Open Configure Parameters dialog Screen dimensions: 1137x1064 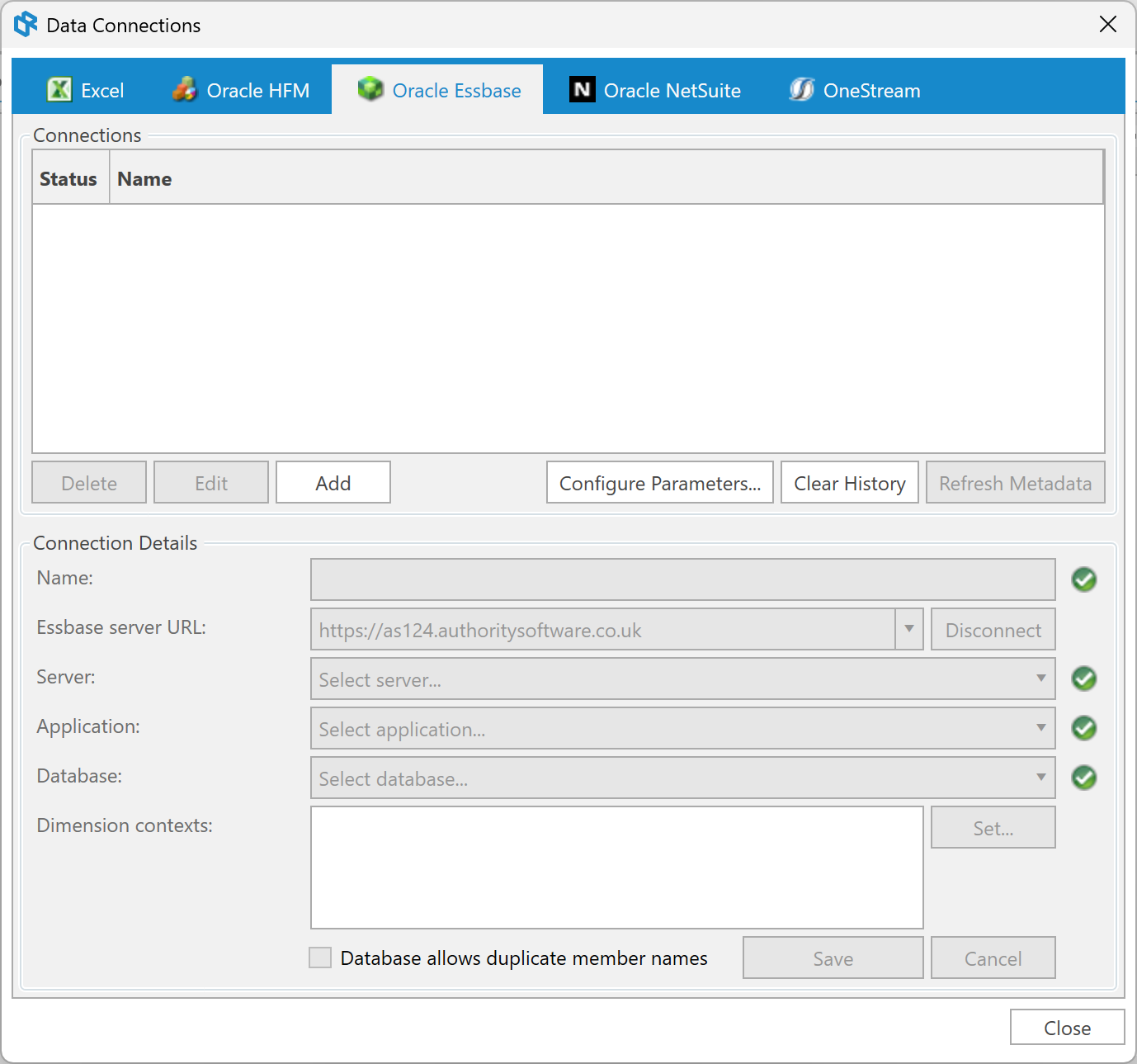point(659,483)
